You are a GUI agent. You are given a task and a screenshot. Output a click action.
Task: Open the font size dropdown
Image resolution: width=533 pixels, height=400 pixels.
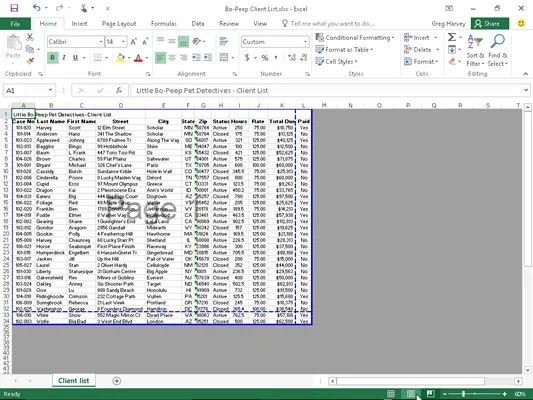[123, 42]
